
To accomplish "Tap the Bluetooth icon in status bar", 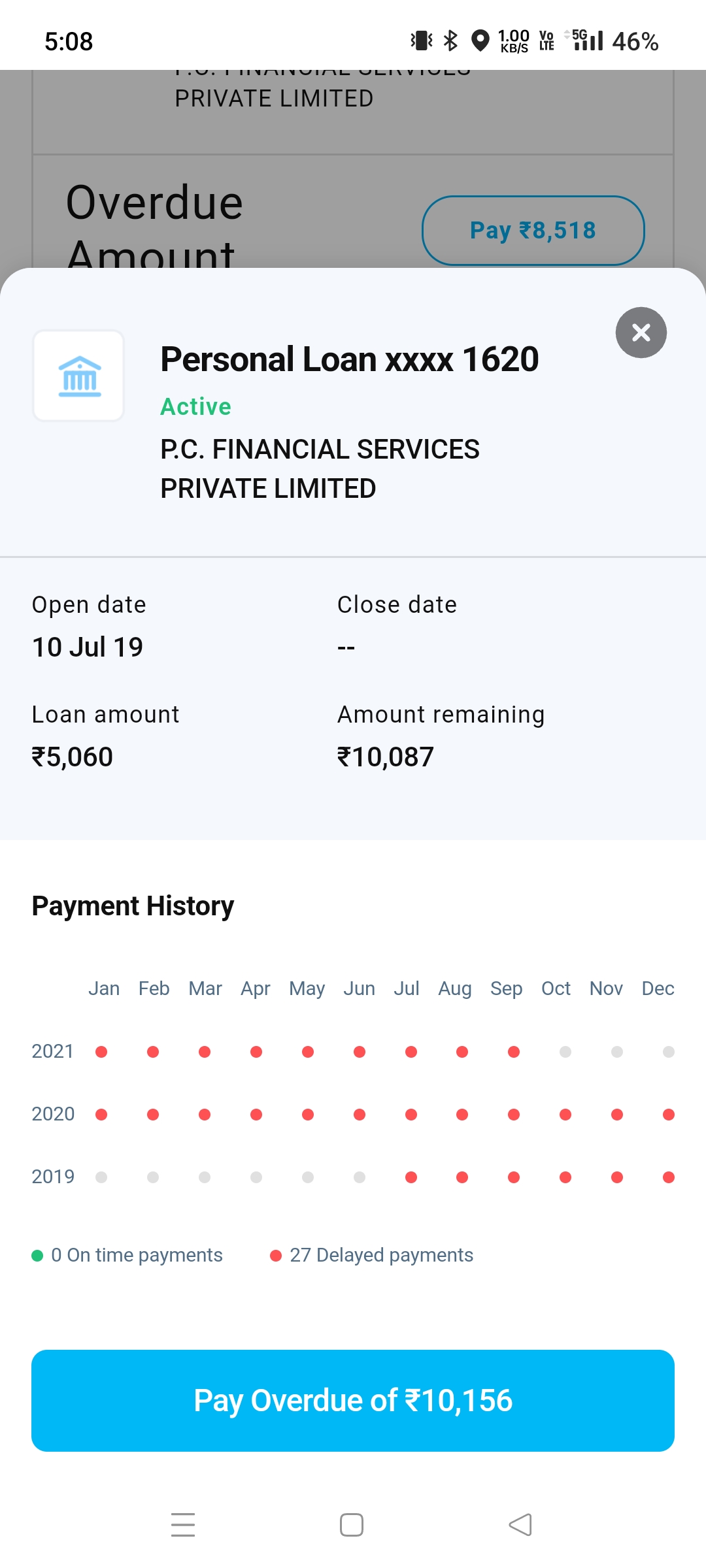I will click(450, 41).
